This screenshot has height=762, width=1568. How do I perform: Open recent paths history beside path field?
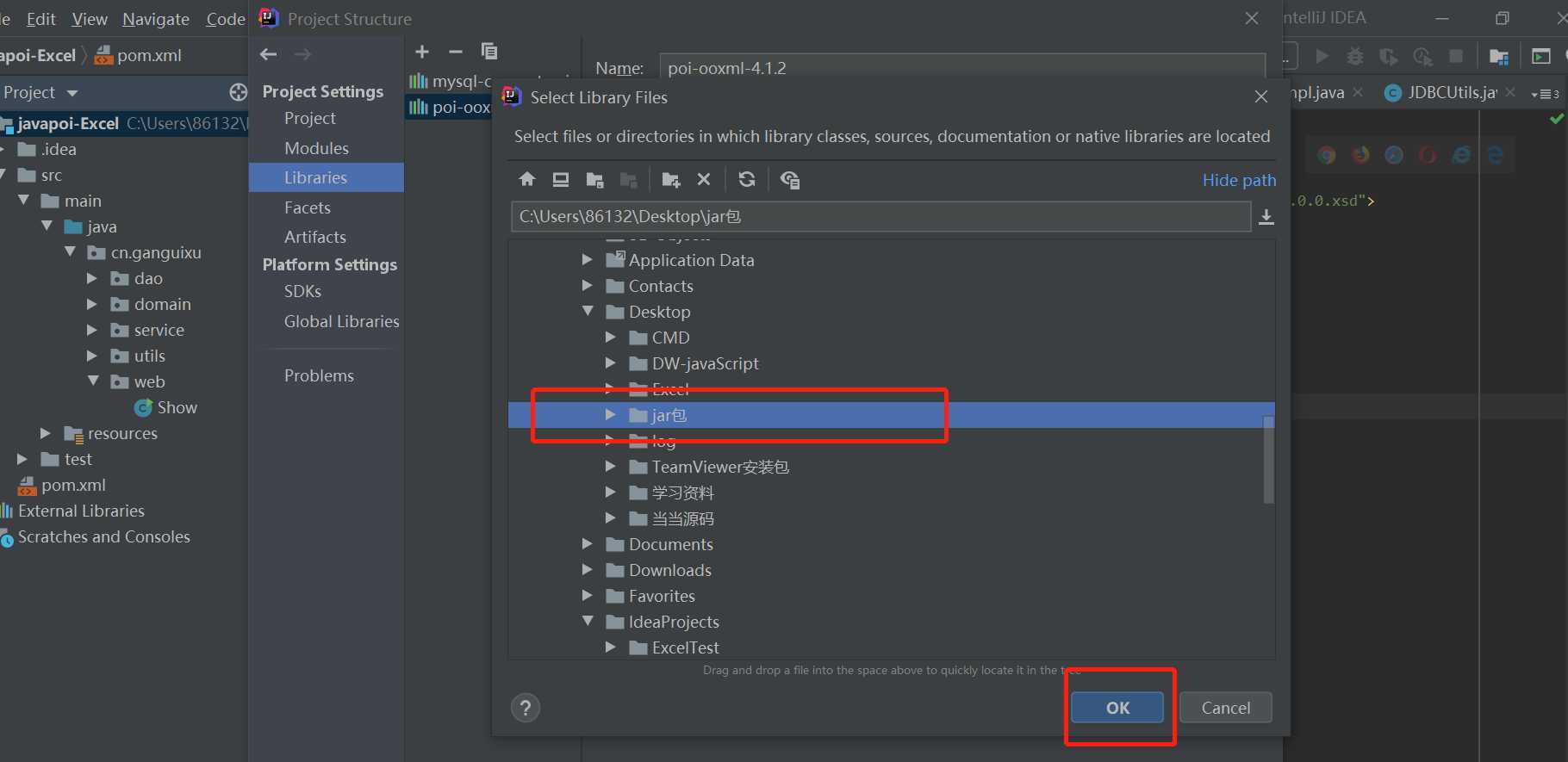(x=1266, y=217)
